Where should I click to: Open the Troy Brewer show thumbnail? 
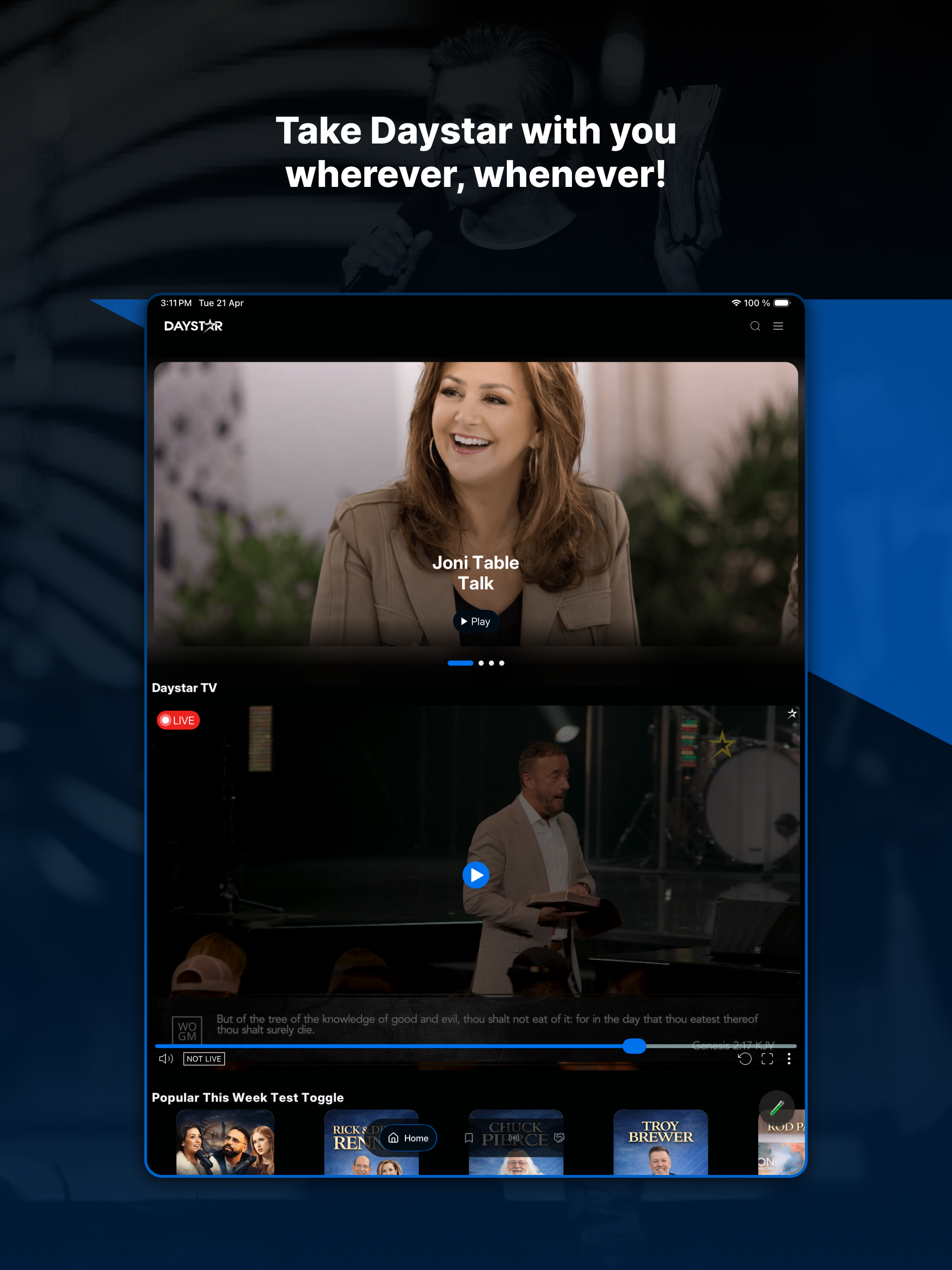pos(660,1142)
